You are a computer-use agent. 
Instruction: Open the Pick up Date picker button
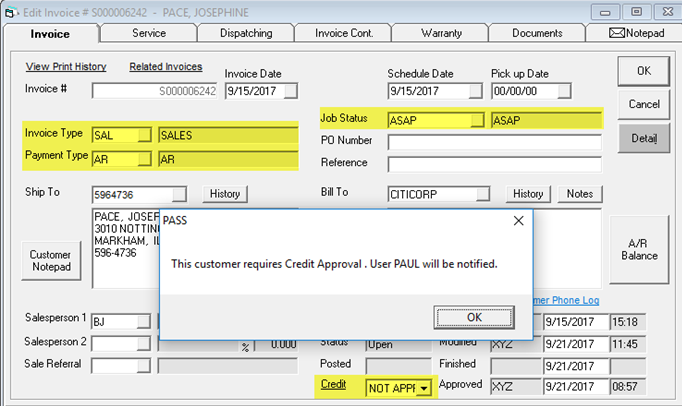[564, 91]
